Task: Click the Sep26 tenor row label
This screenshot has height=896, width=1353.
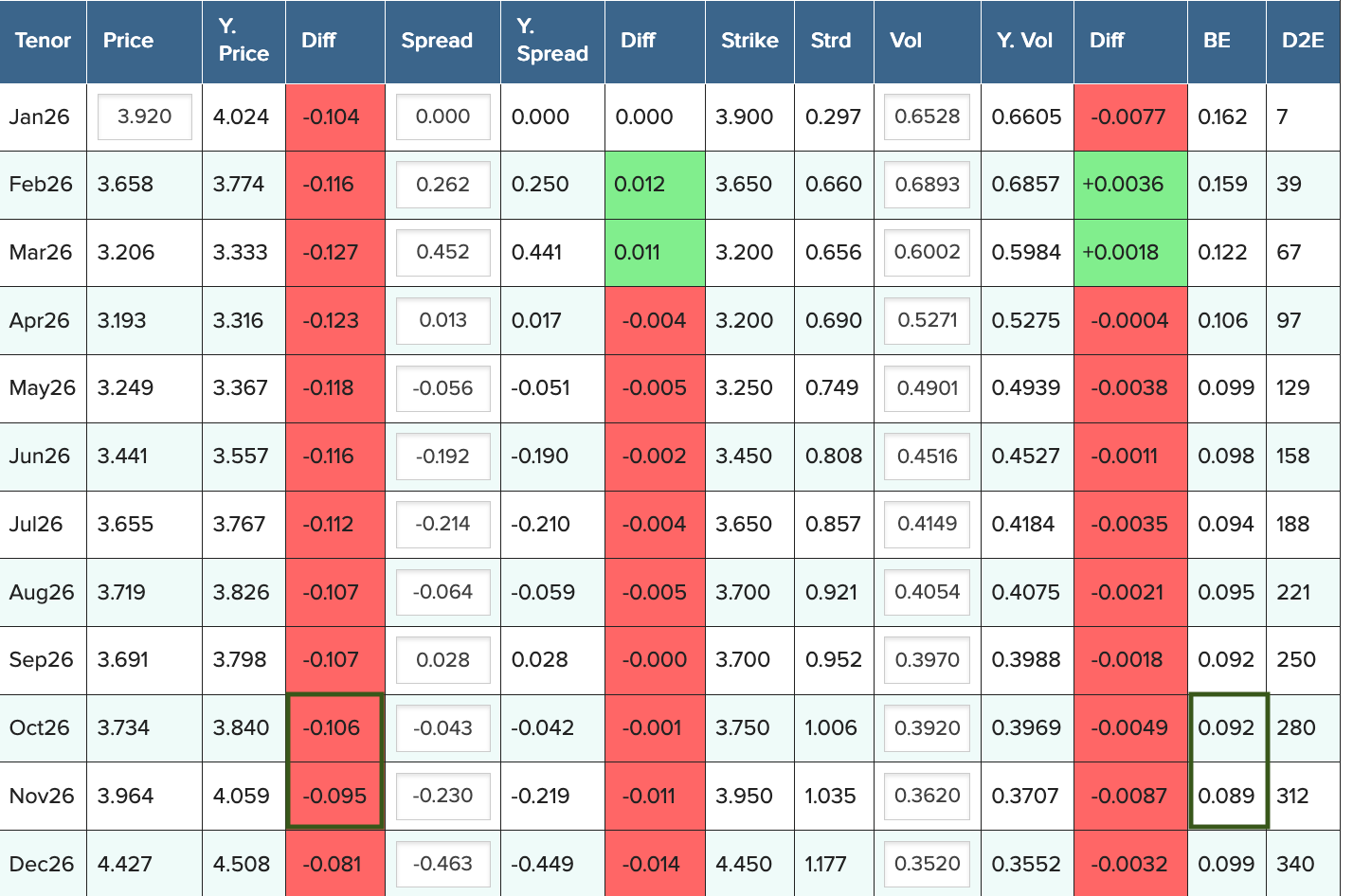Action: point(41,660)
